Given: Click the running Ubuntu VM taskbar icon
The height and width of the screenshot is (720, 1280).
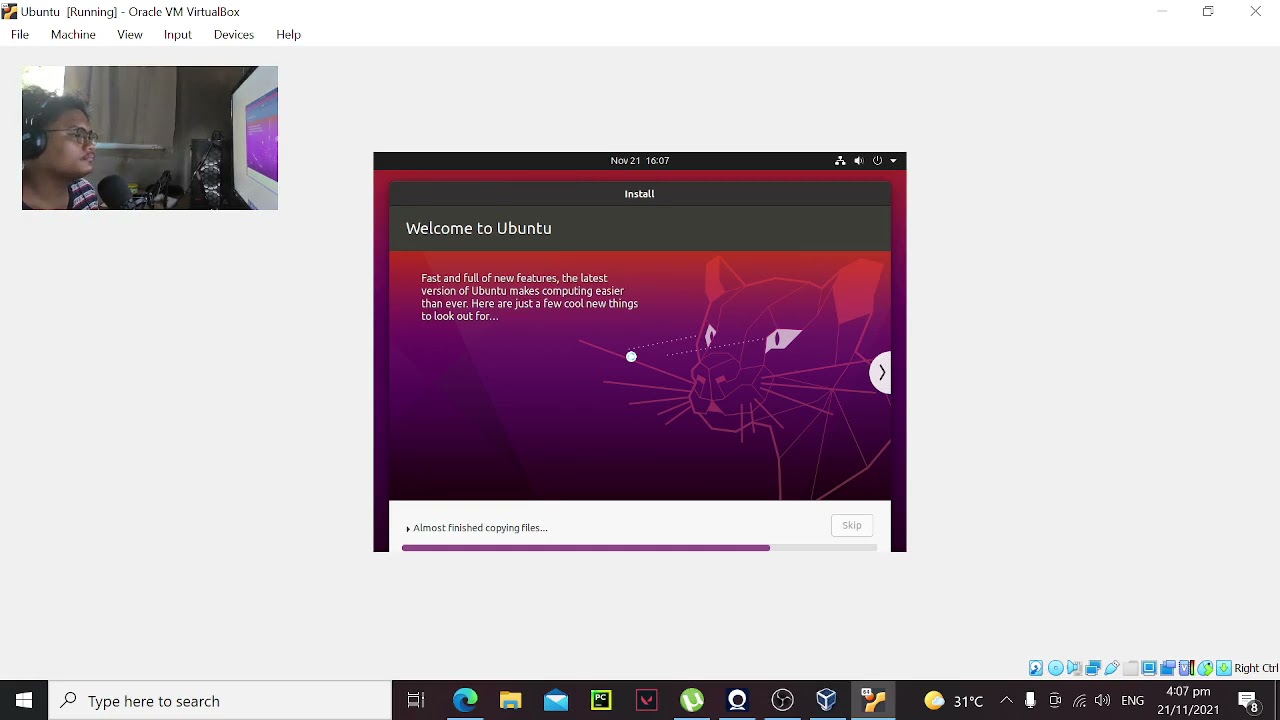Looking at the screenshot, I should point(873,701).
